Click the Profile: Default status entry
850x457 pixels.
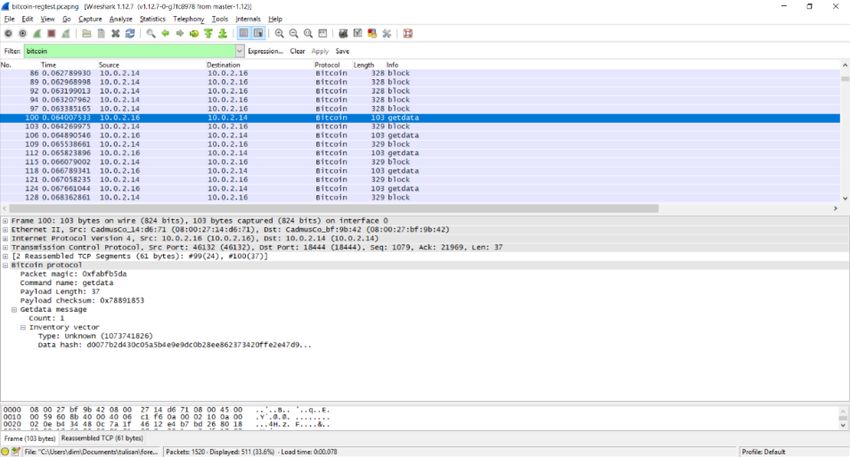[x=763, y=452]
